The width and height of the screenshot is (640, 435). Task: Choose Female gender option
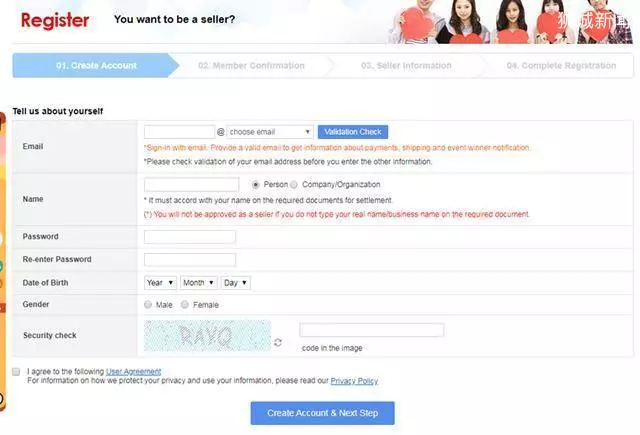click(x=184, y=304)
